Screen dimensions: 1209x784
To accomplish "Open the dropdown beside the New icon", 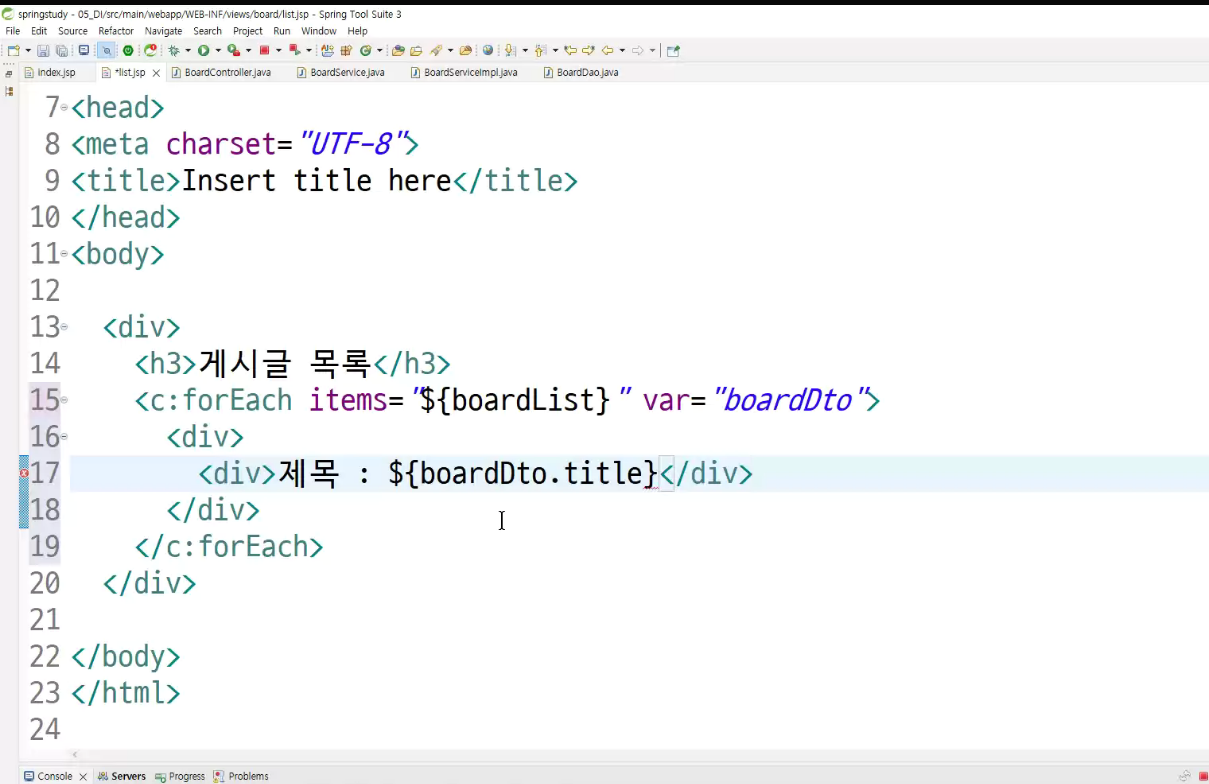I will (x=27, y=50).
